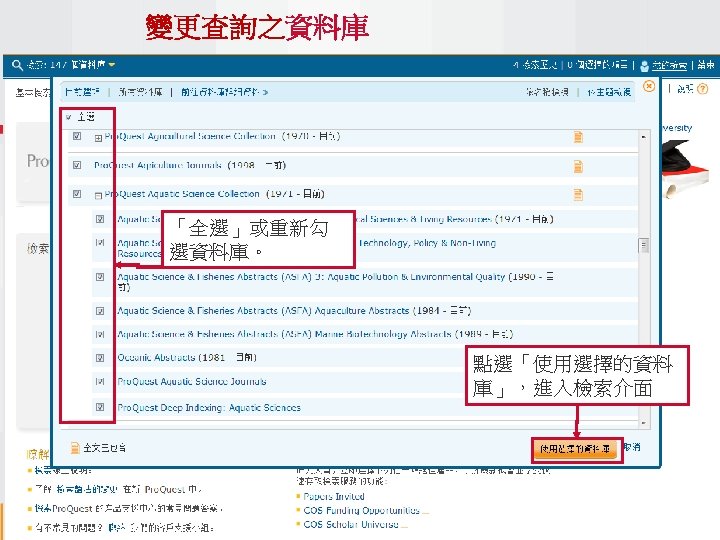Open ProQuest Aquatic Science Journals link
Screen dimensions: 720x540
(x=191, y=382)
